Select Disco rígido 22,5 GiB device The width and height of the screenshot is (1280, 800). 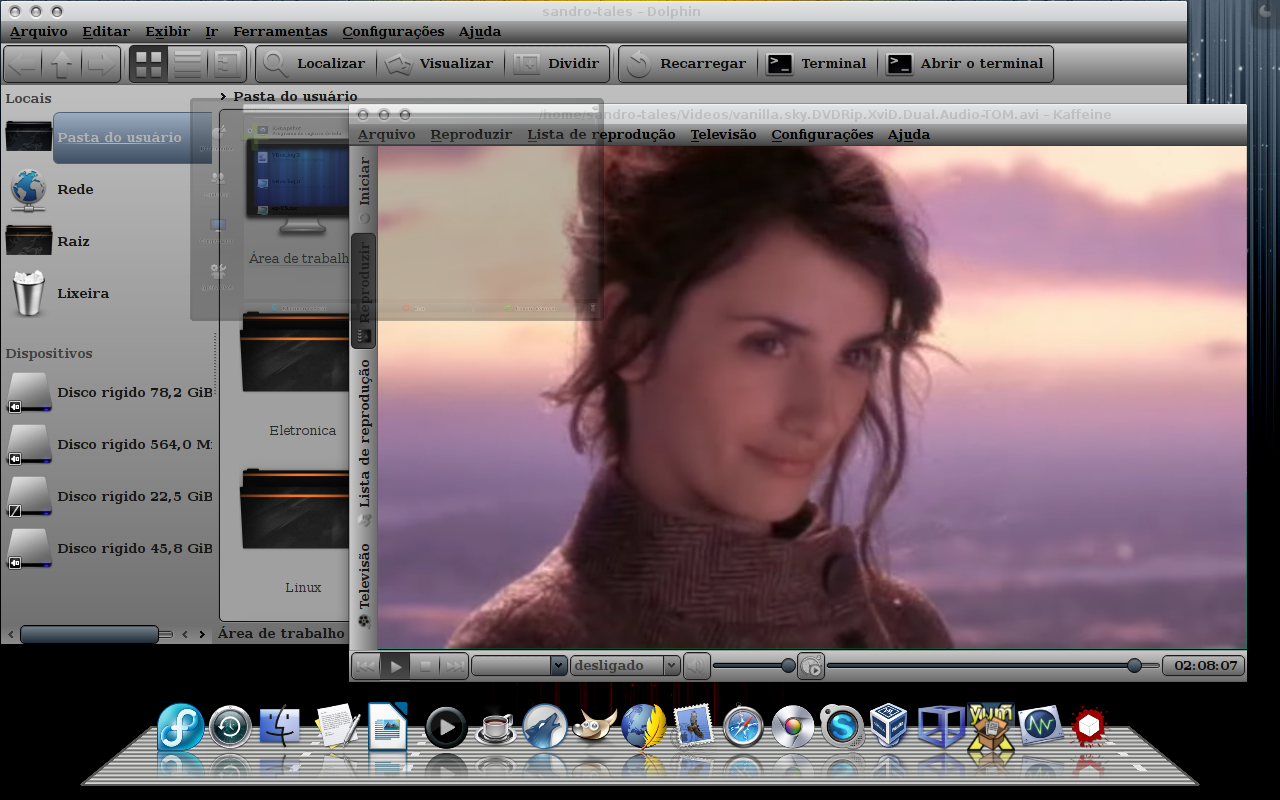point(110,496)
